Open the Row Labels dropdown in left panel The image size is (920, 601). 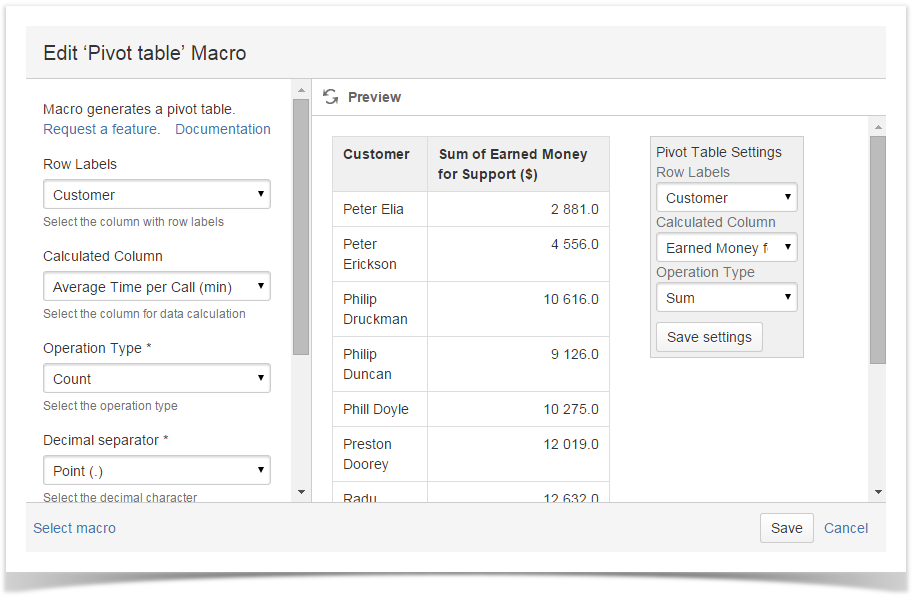[157, 195]
